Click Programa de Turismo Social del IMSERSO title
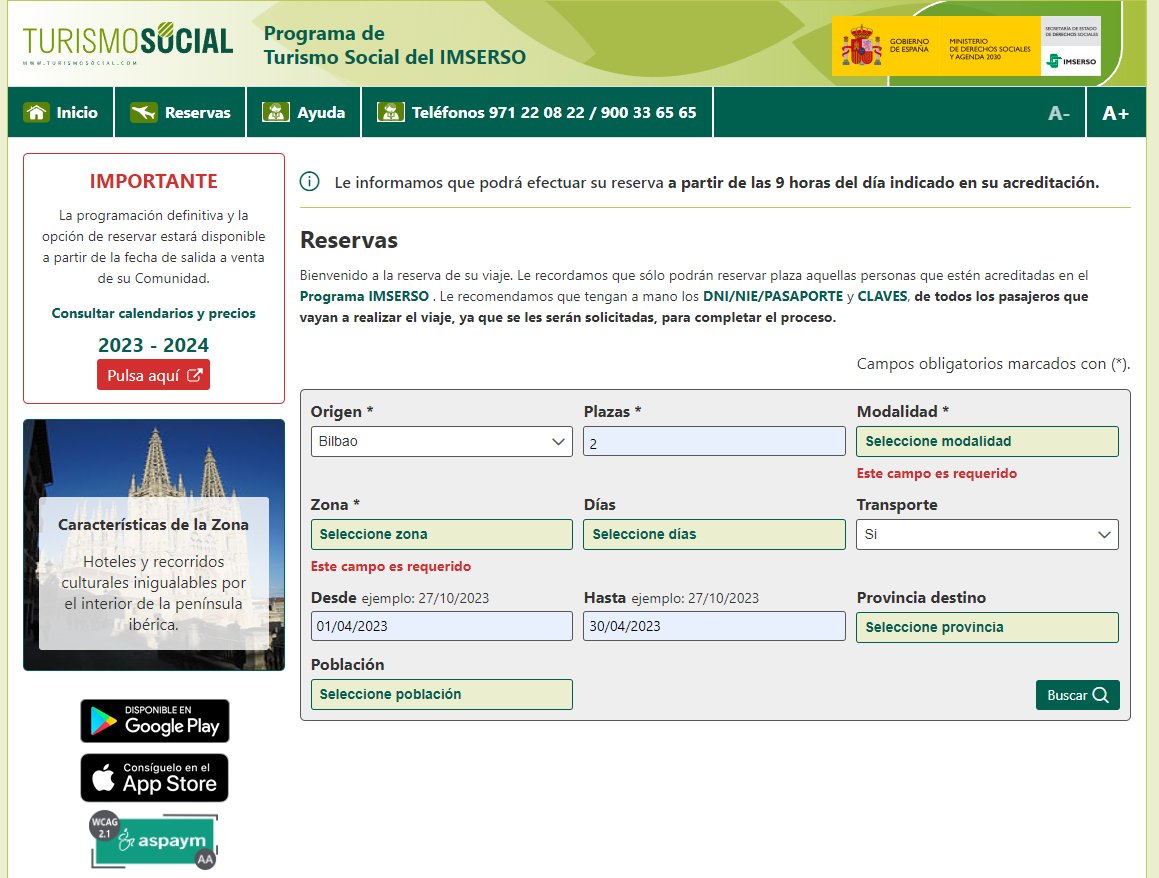Image resolution: width=1159 pixels, height=878 pixels. 395,45
